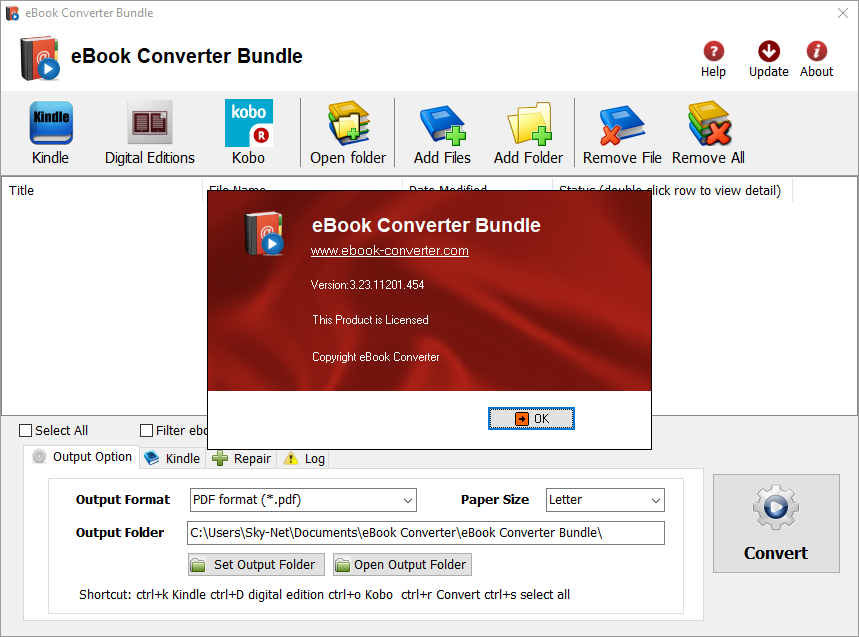This screenshot has height=637, width=859.
Task: Click Add Files book icon
Action: coord(443,127)
